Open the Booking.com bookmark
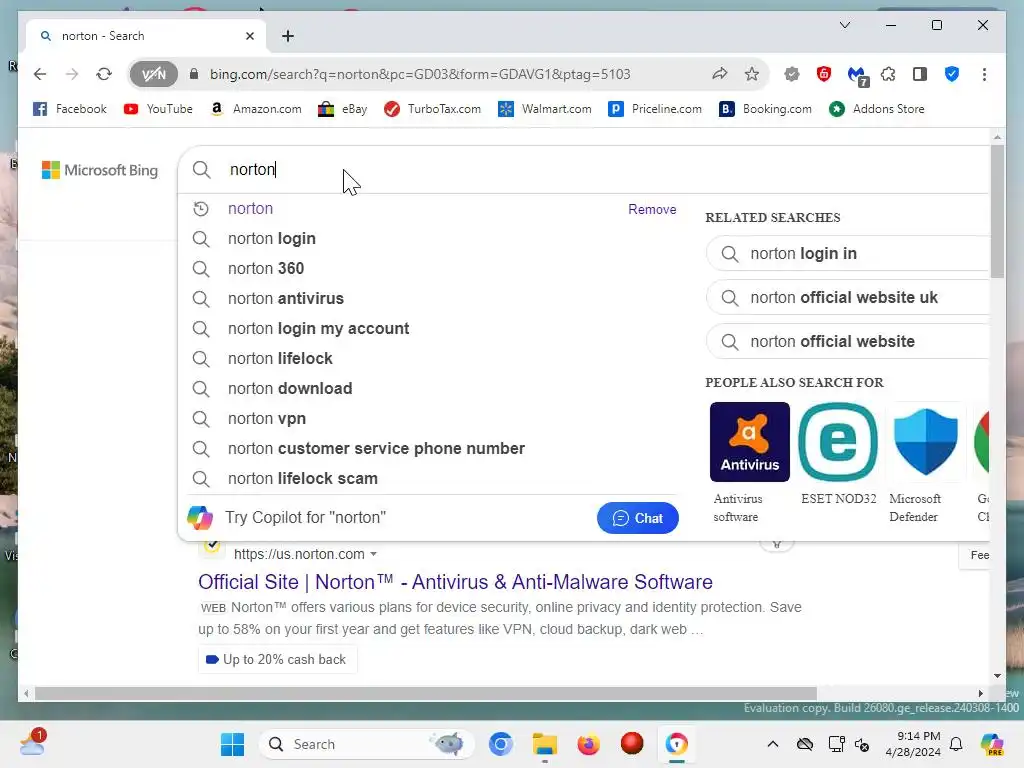The height and width of the screenshot is (768, 1024). [x=765, y=109]
